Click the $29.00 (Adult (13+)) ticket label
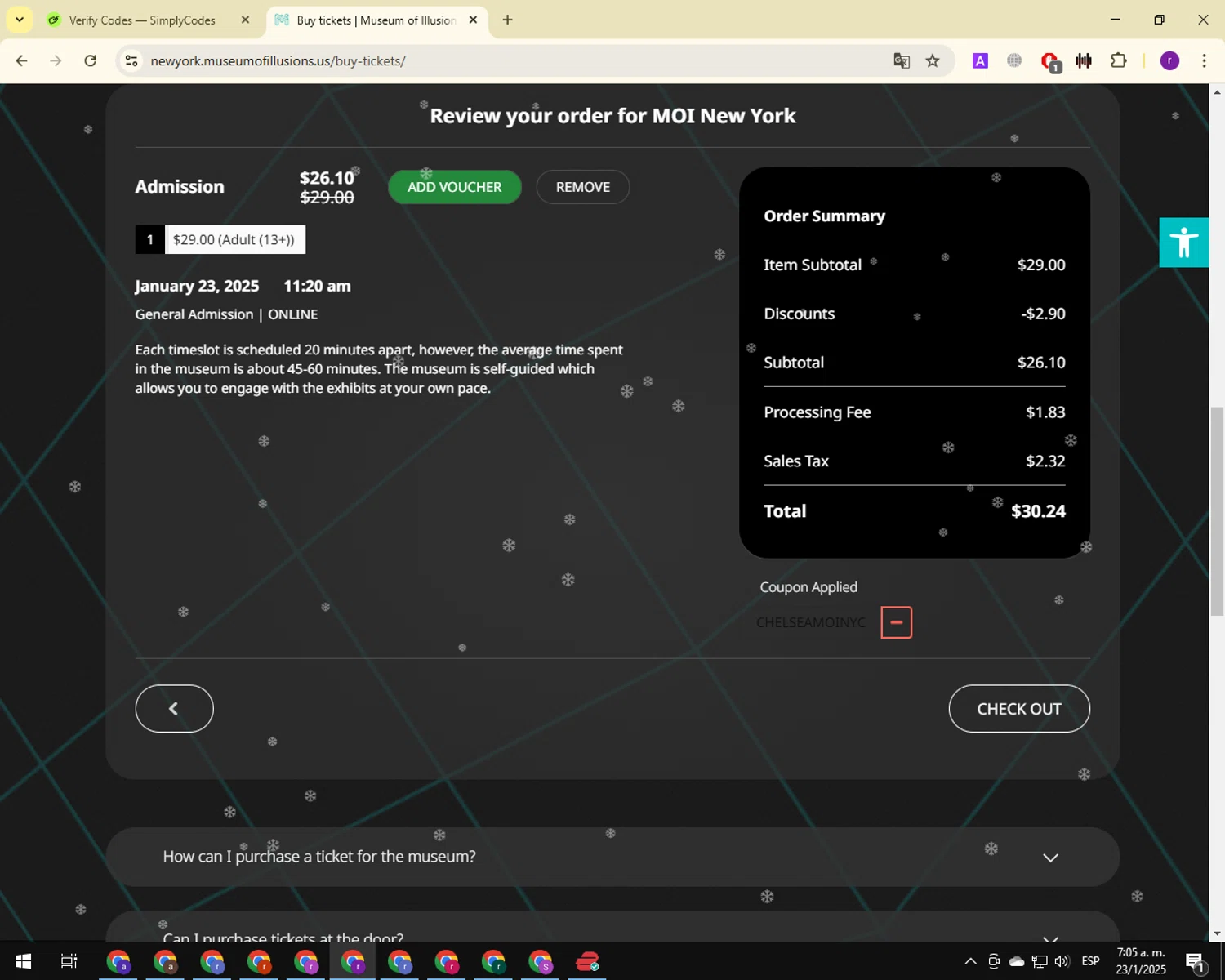Viewport: 1225px width, 980px height. [x=234, y=239]
